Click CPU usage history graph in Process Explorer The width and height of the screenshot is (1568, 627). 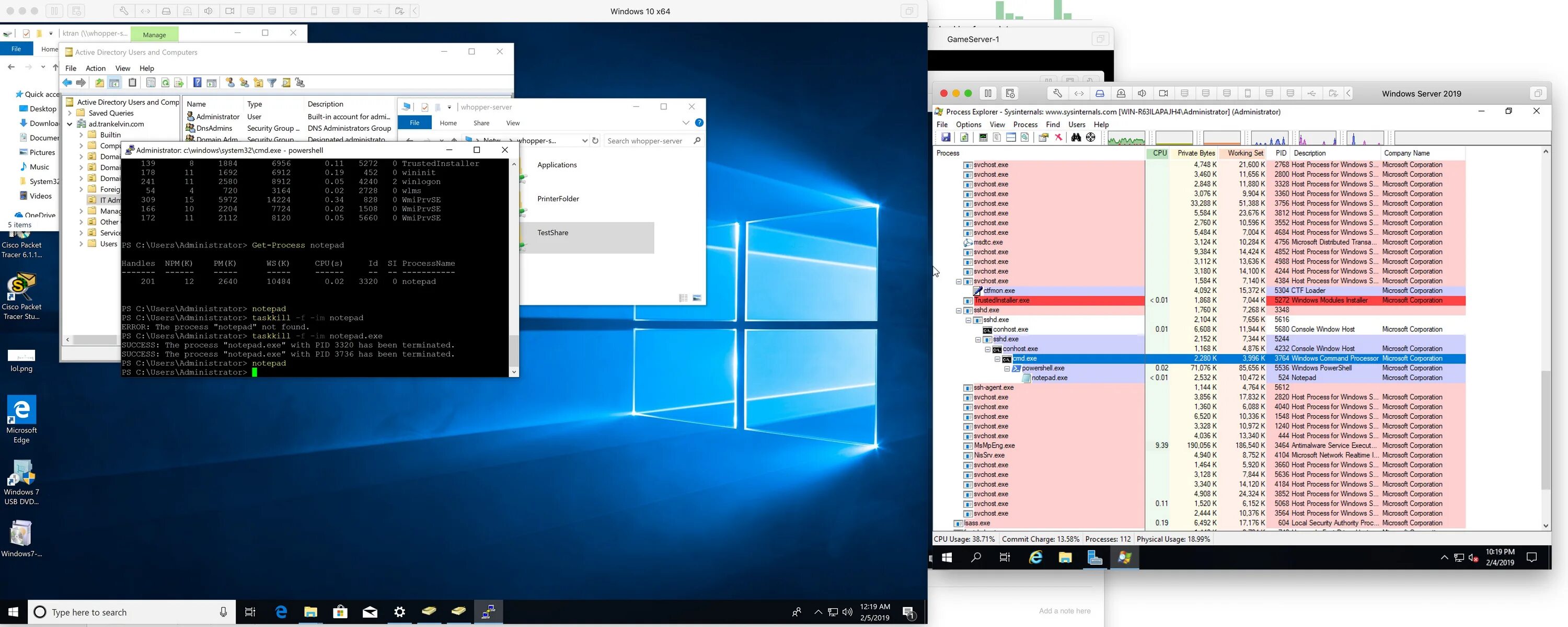click(x=1126, y=138)
